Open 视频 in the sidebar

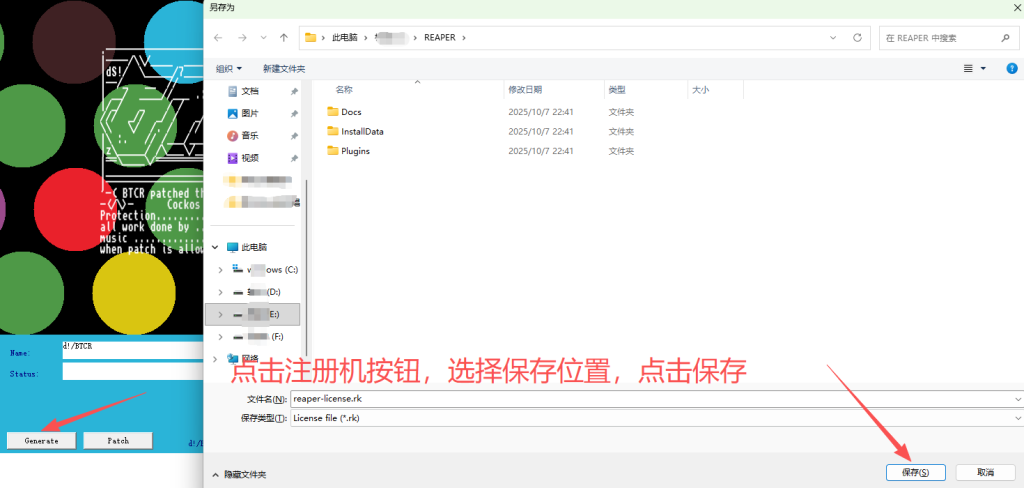(250, 158)
